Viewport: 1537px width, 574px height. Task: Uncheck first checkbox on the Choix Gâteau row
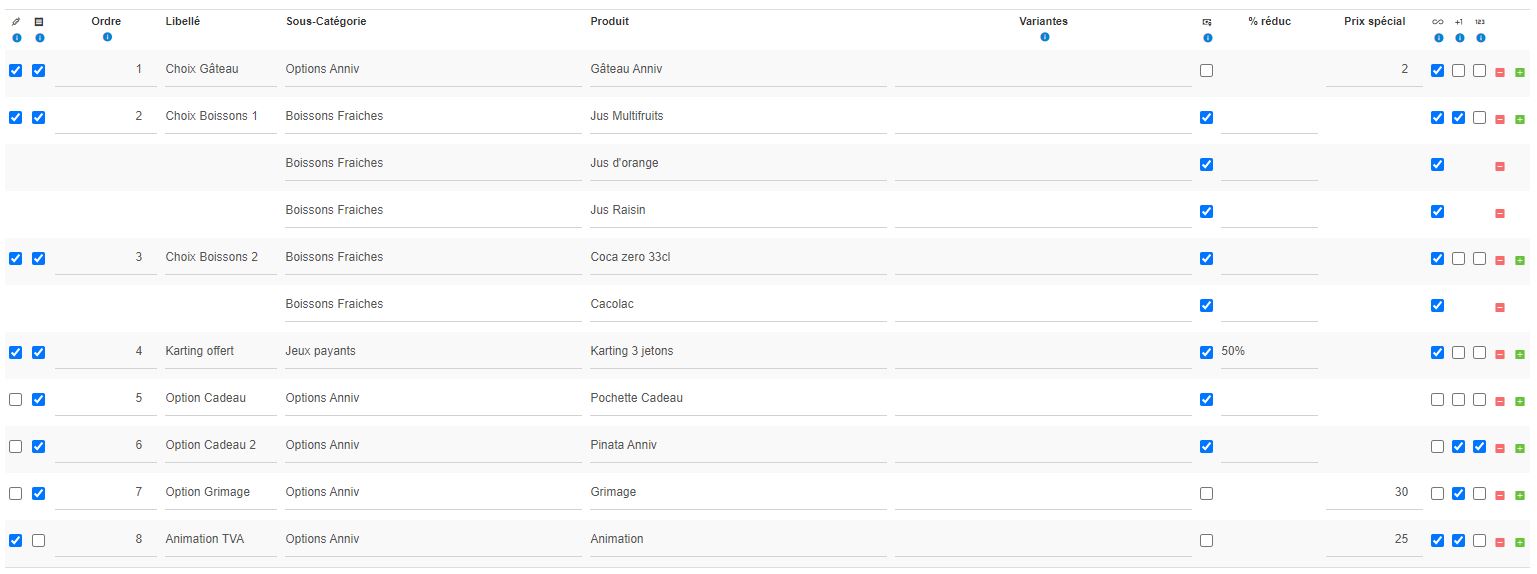16,70
